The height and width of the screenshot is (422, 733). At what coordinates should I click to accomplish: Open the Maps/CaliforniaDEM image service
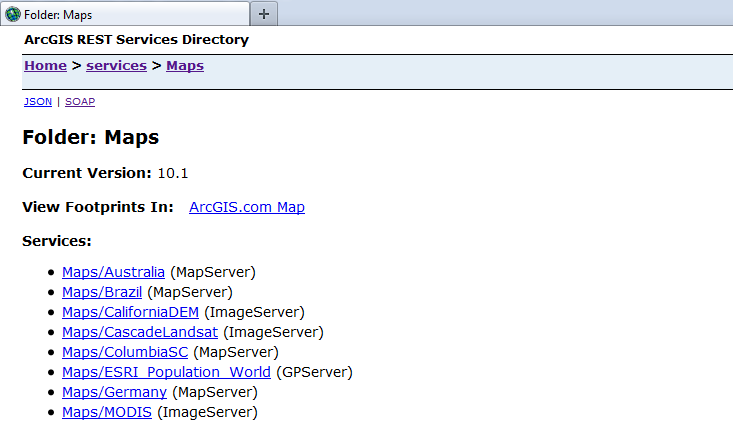click(x=130, y=312)
